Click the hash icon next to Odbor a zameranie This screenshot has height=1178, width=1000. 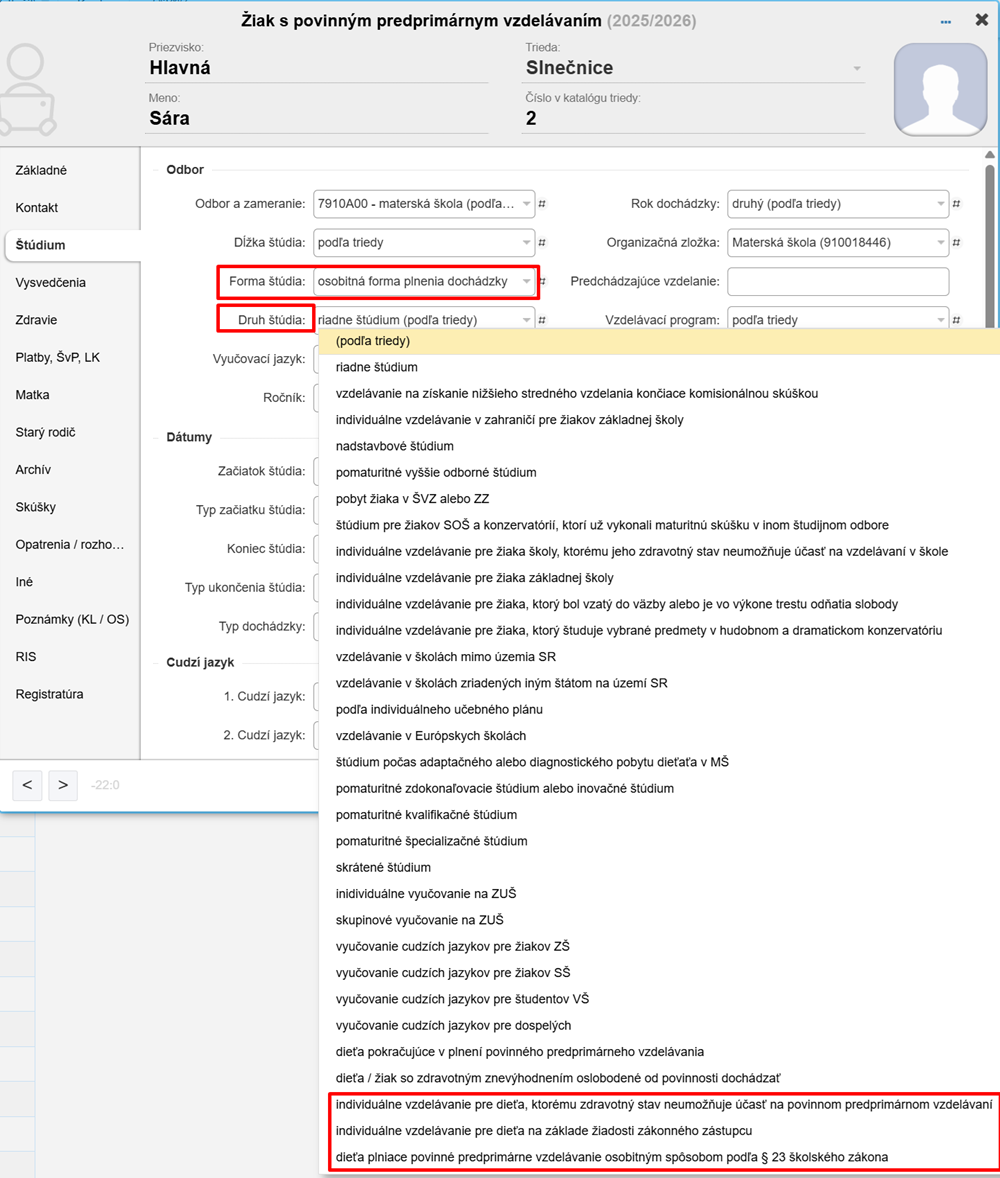click(542, 204)
